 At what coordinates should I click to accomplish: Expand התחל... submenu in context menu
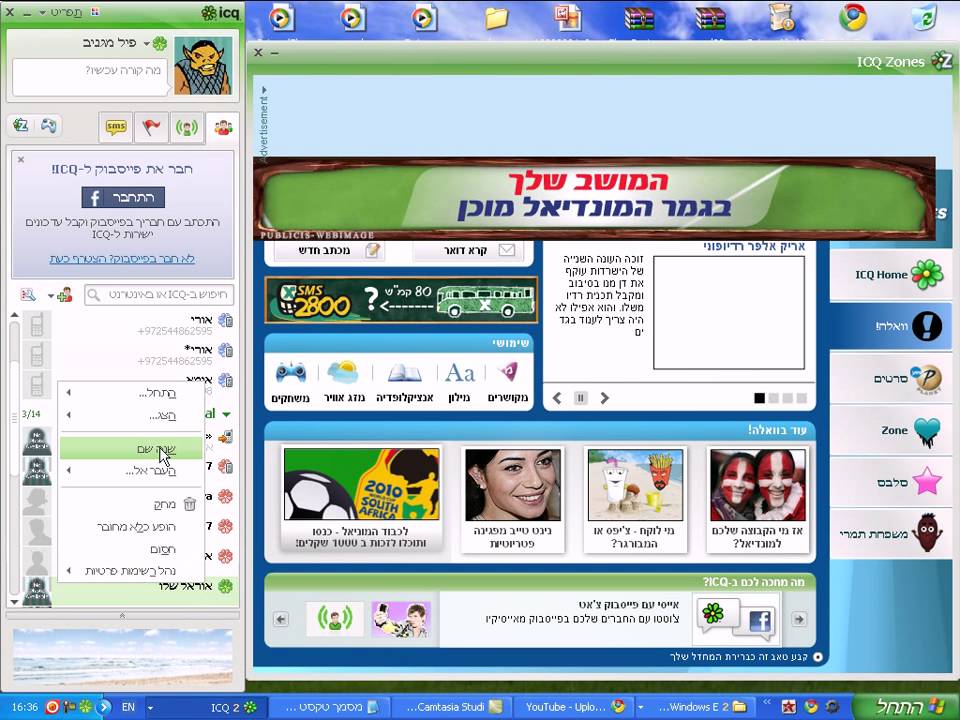pyautogui.click(x=131, y=392)
